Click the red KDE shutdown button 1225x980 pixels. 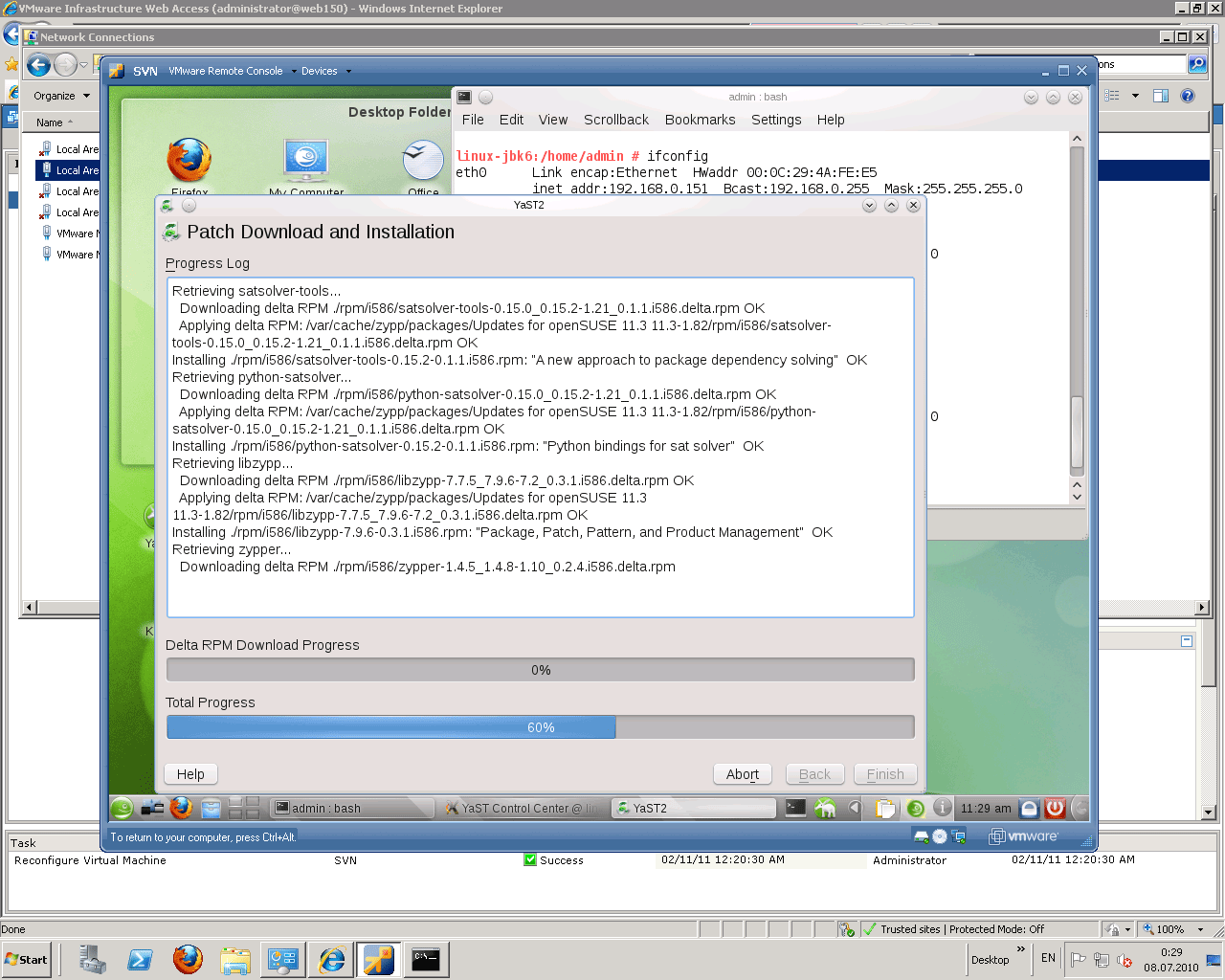pyautogui.click(x=1055, y=808)
